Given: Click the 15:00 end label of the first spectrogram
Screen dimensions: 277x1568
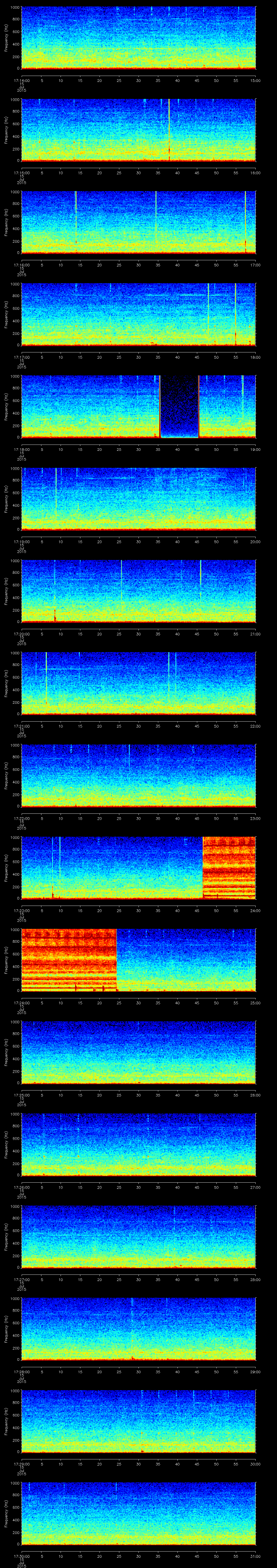Looking at the screenshot, I should point(255,80).
